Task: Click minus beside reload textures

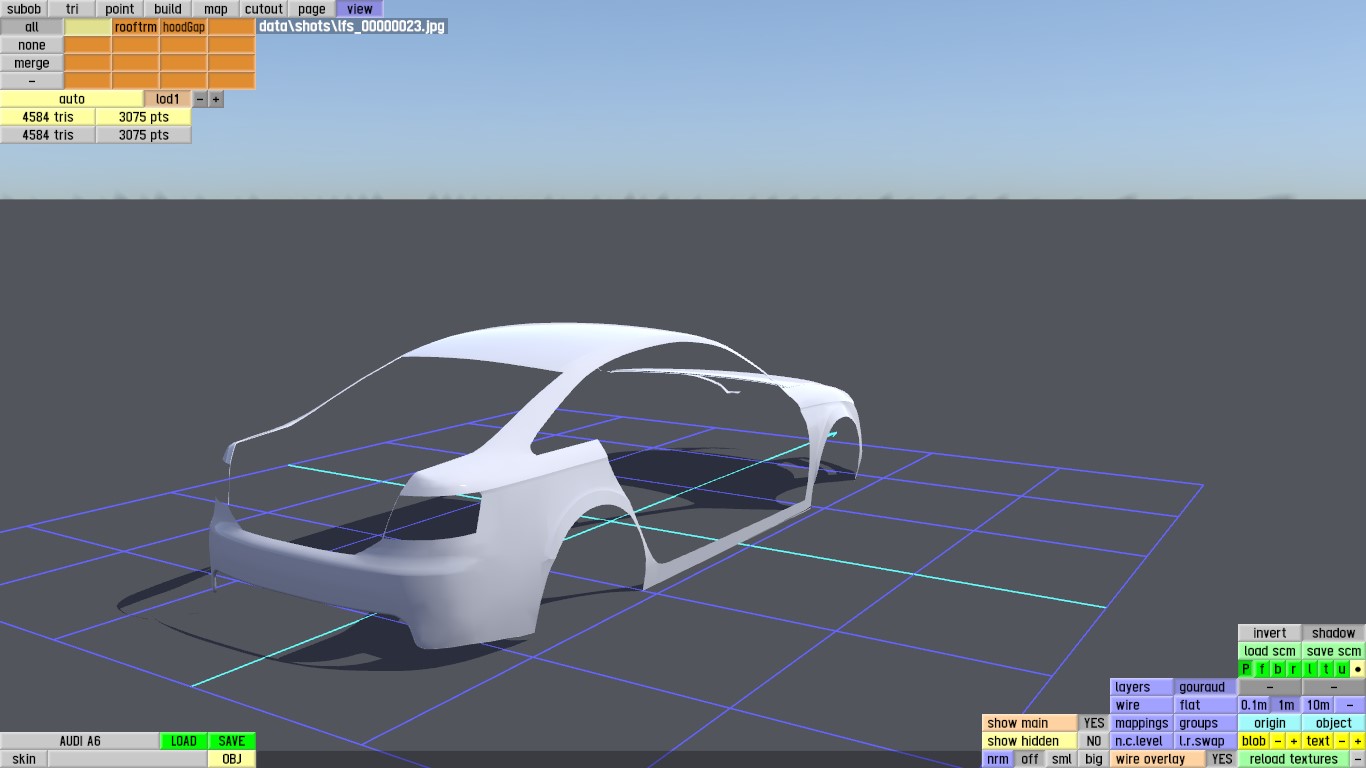Action: point(1358,759)
